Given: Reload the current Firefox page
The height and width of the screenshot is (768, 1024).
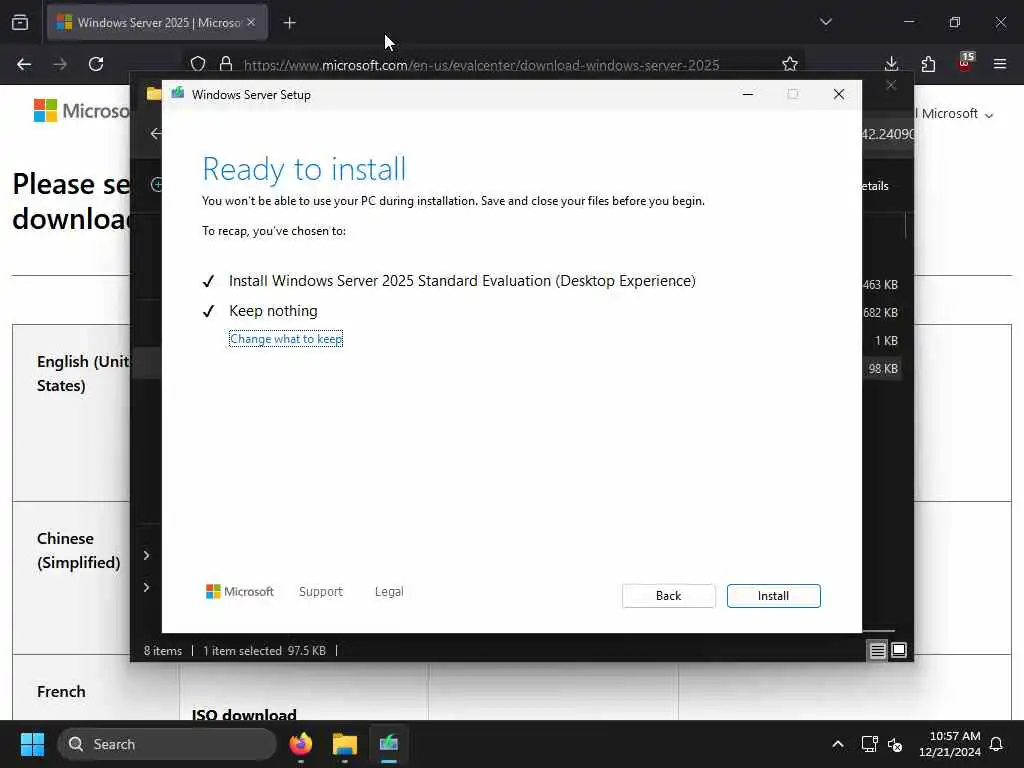Looking at the screenshot, I should (x=96, y=64).
